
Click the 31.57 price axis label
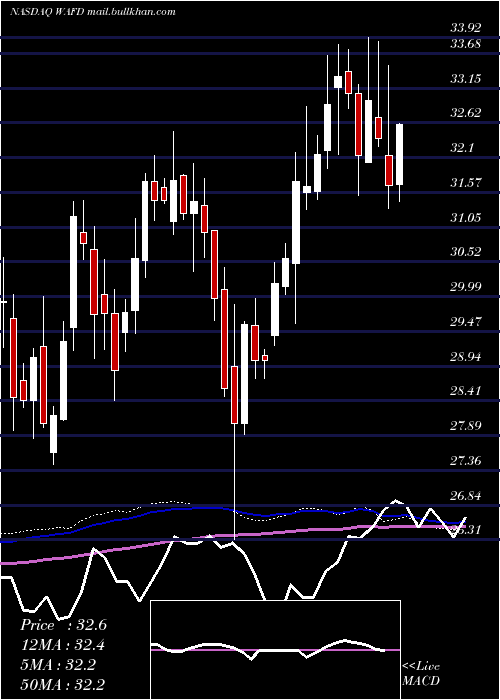[466, 183]
